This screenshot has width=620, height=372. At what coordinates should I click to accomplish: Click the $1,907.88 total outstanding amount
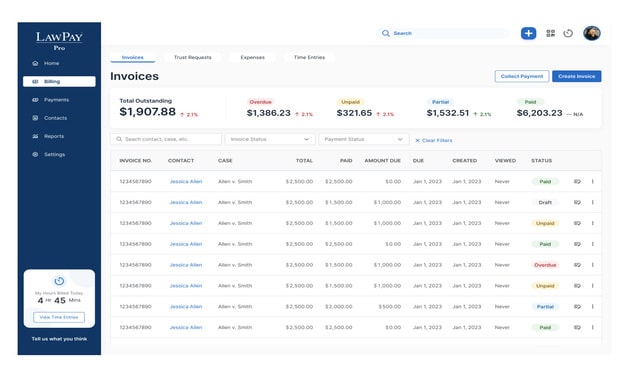[147, 112]
